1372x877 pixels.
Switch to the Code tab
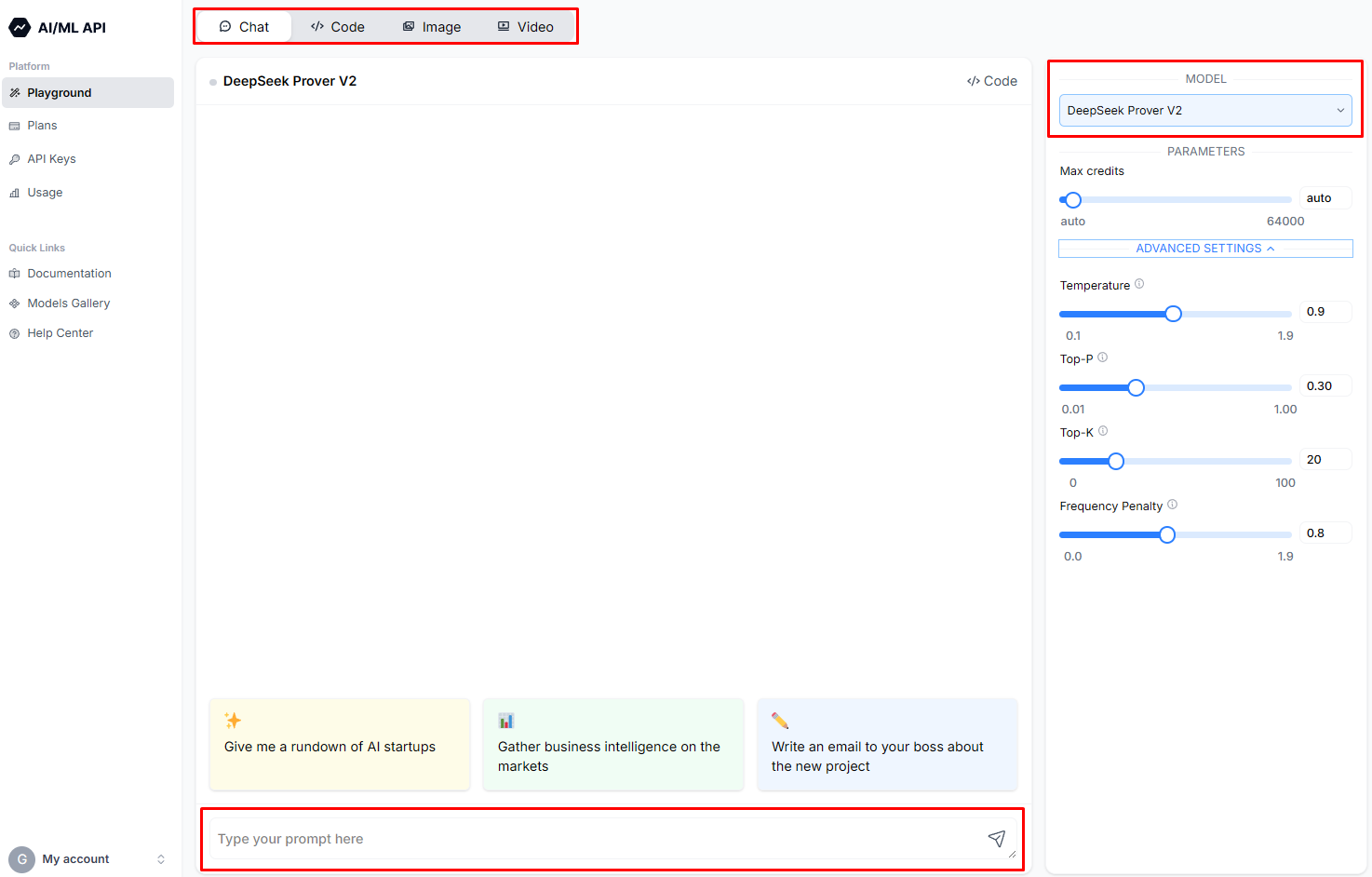338,27
